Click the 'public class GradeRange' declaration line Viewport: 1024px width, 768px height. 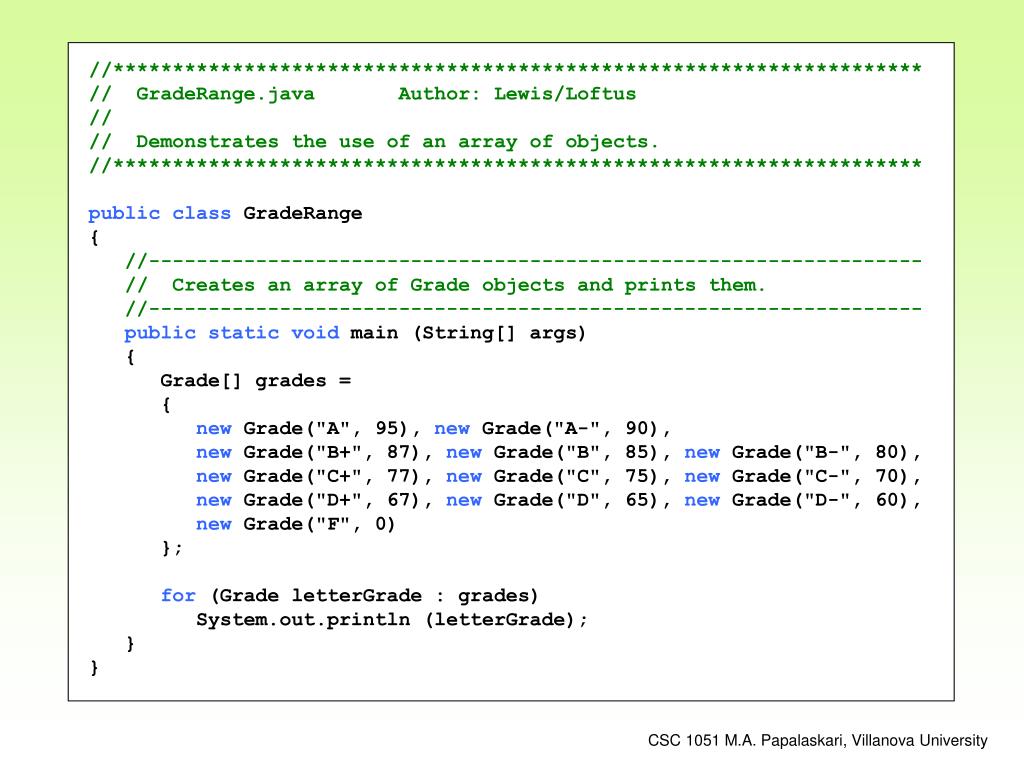pyautogui.click(x=225, y=214)
